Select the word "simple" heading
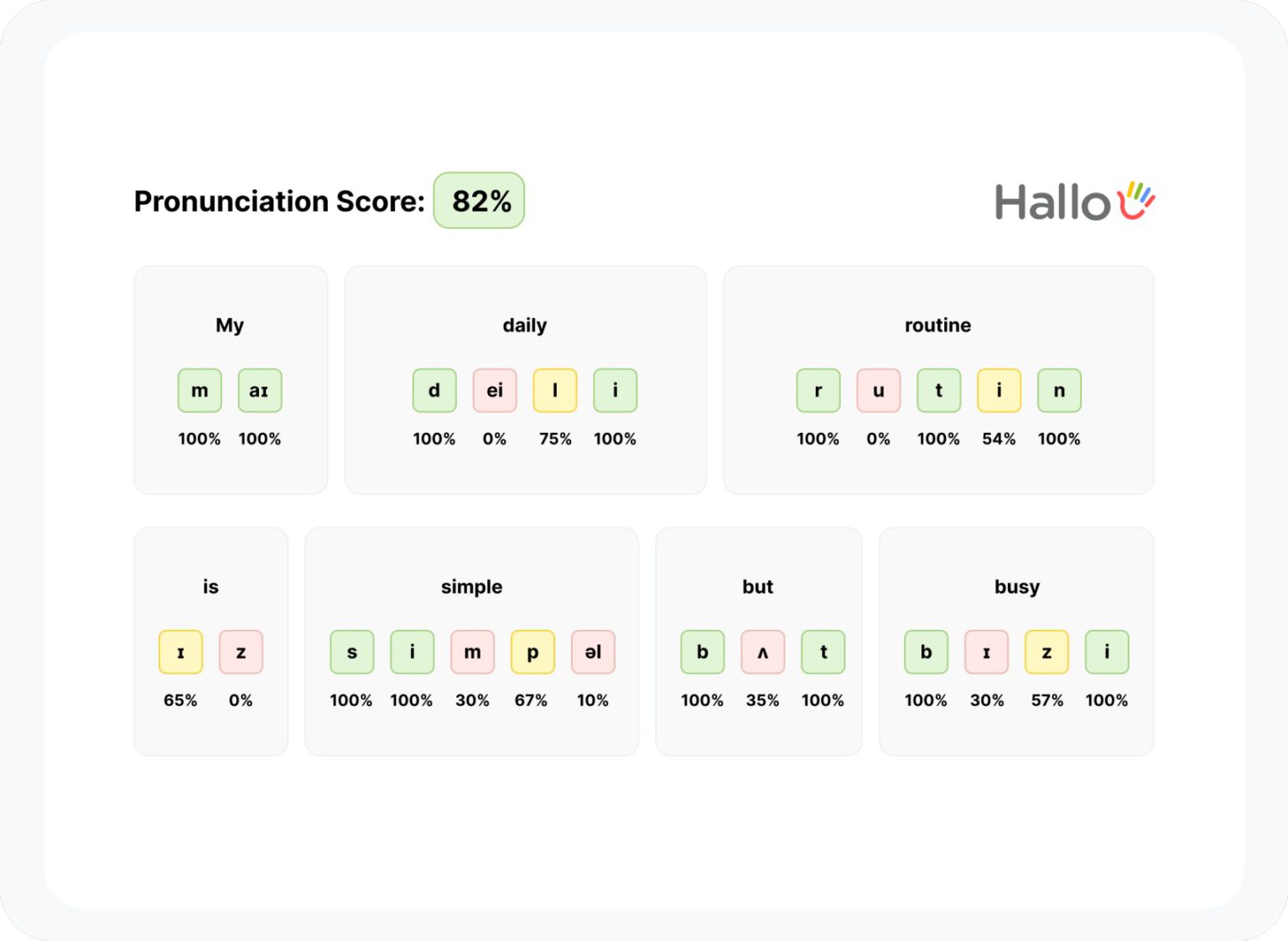The image size is (1288, 941). tap(472, 587)
